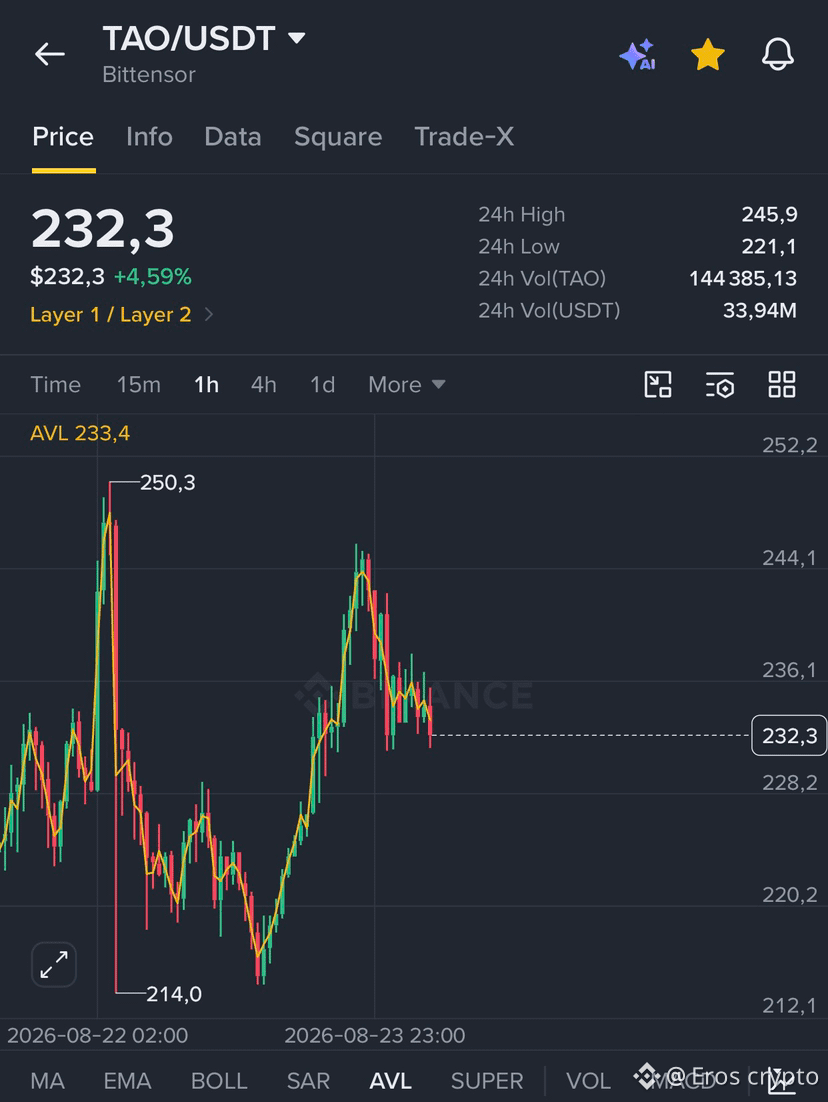Click the 250,3 high price marker
This screenshot has height=1102, width=828.
(167, 483)
